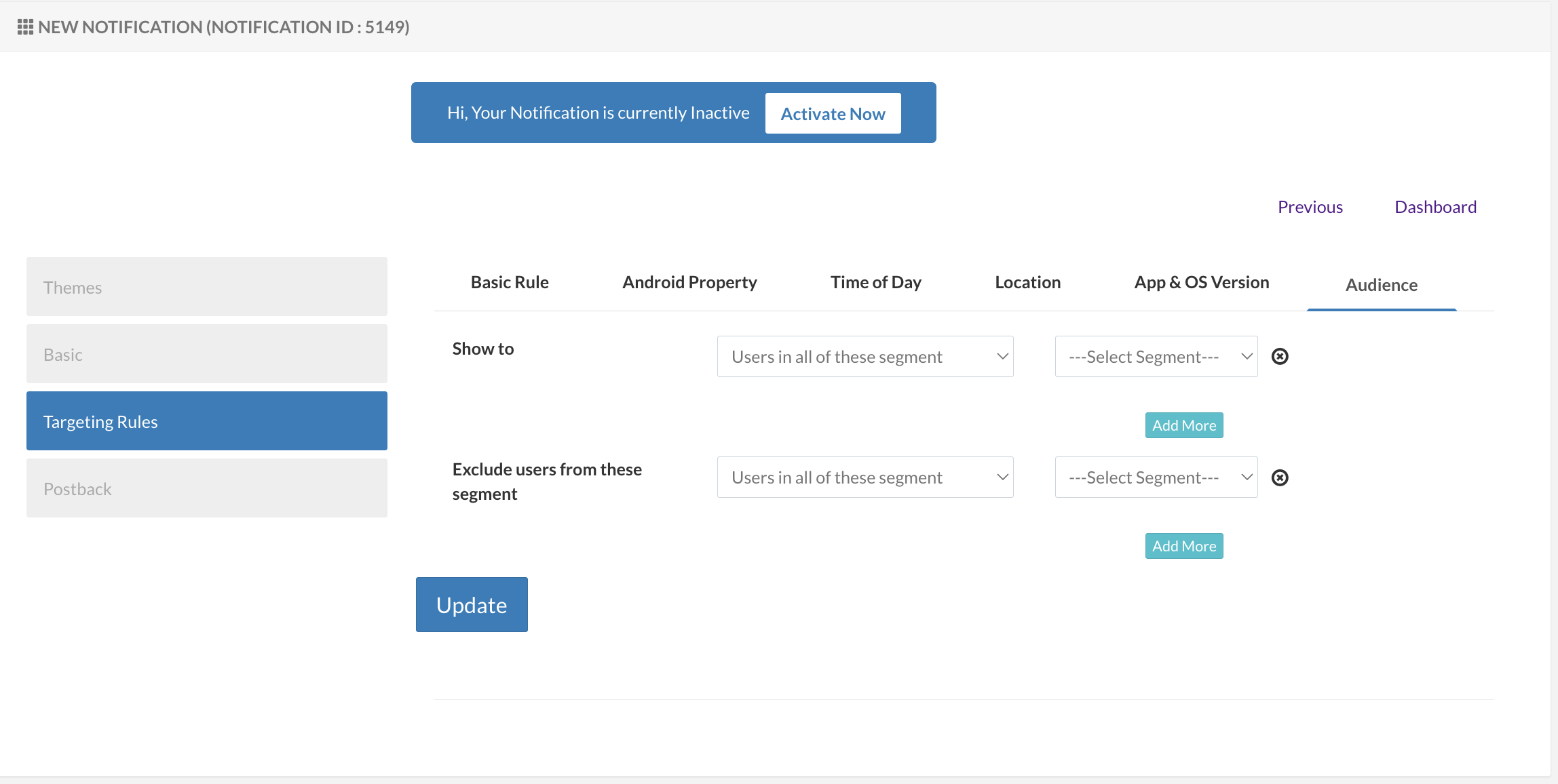This screenshot has width=1558, height=784.
Task: Open the Dashboard link
Action: point(1435,207)
